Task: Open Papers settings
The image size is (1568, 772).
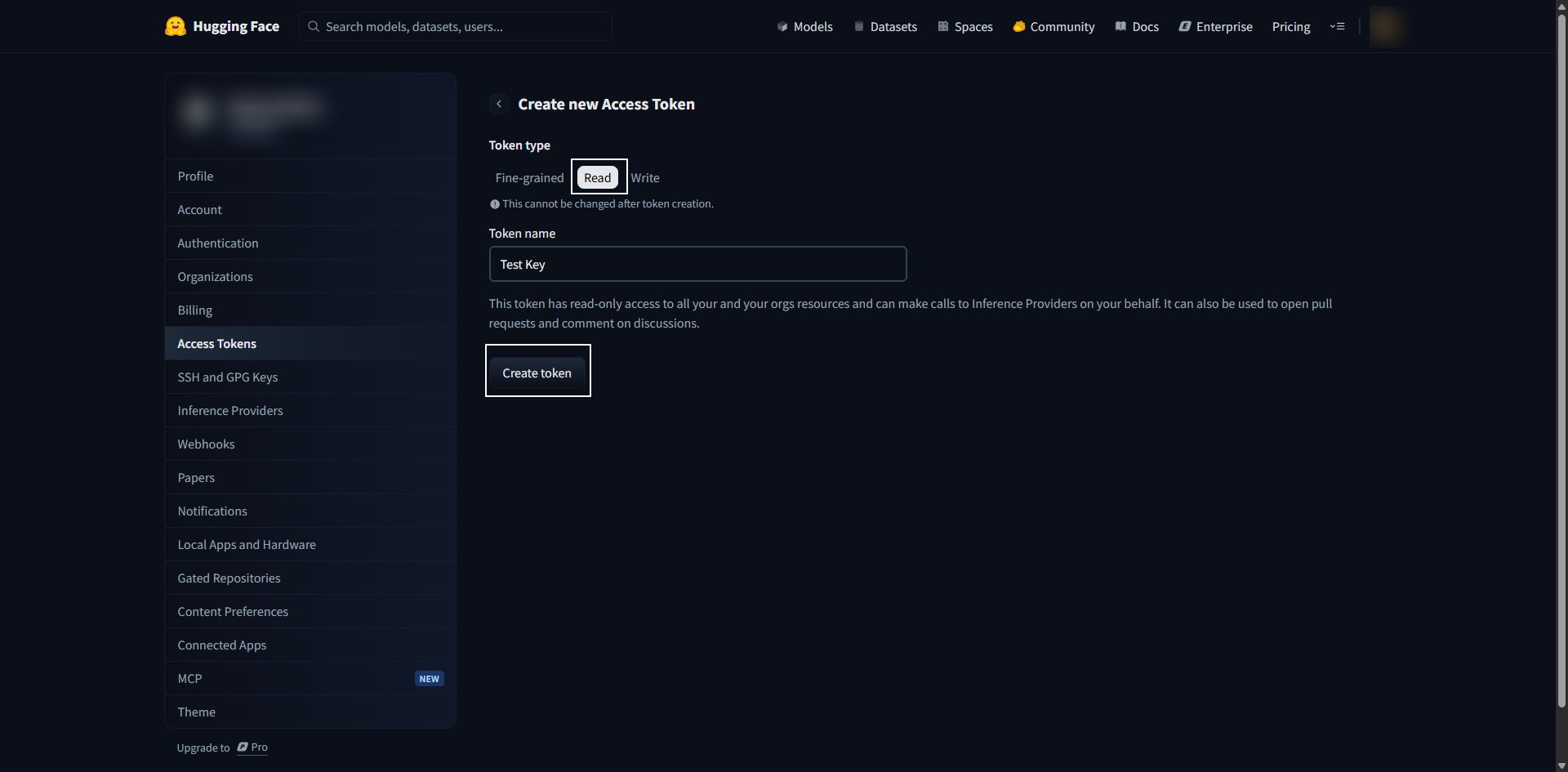Action: point(310,477)
